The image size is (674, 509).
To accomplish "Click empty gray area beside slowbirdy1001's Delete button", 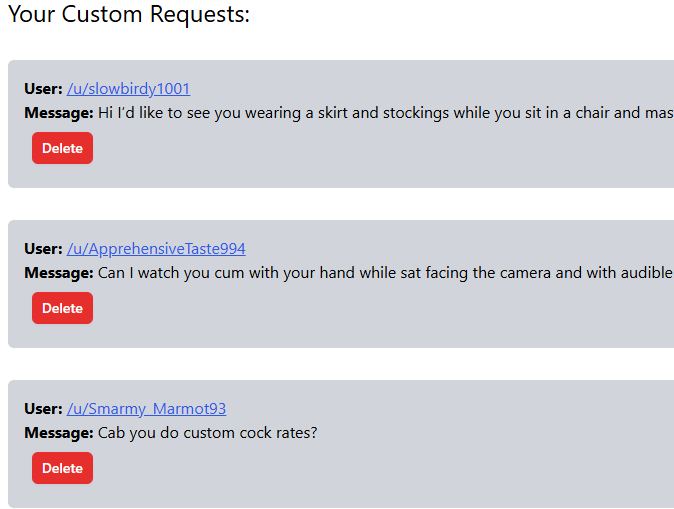I will coord(350,150).
